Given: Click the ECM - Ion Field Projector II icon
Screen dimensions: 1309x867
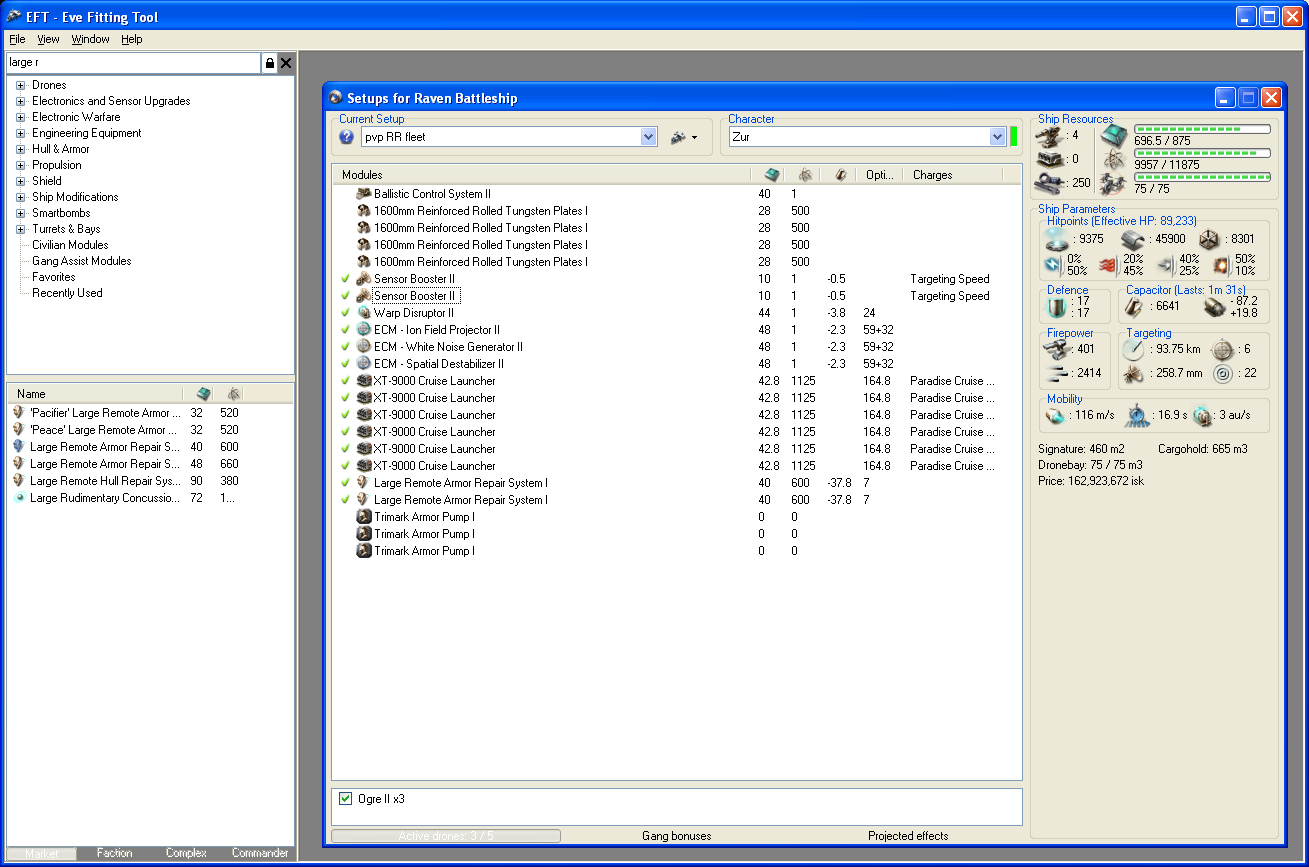Looking at the screenshot, I should coord(364,330).
